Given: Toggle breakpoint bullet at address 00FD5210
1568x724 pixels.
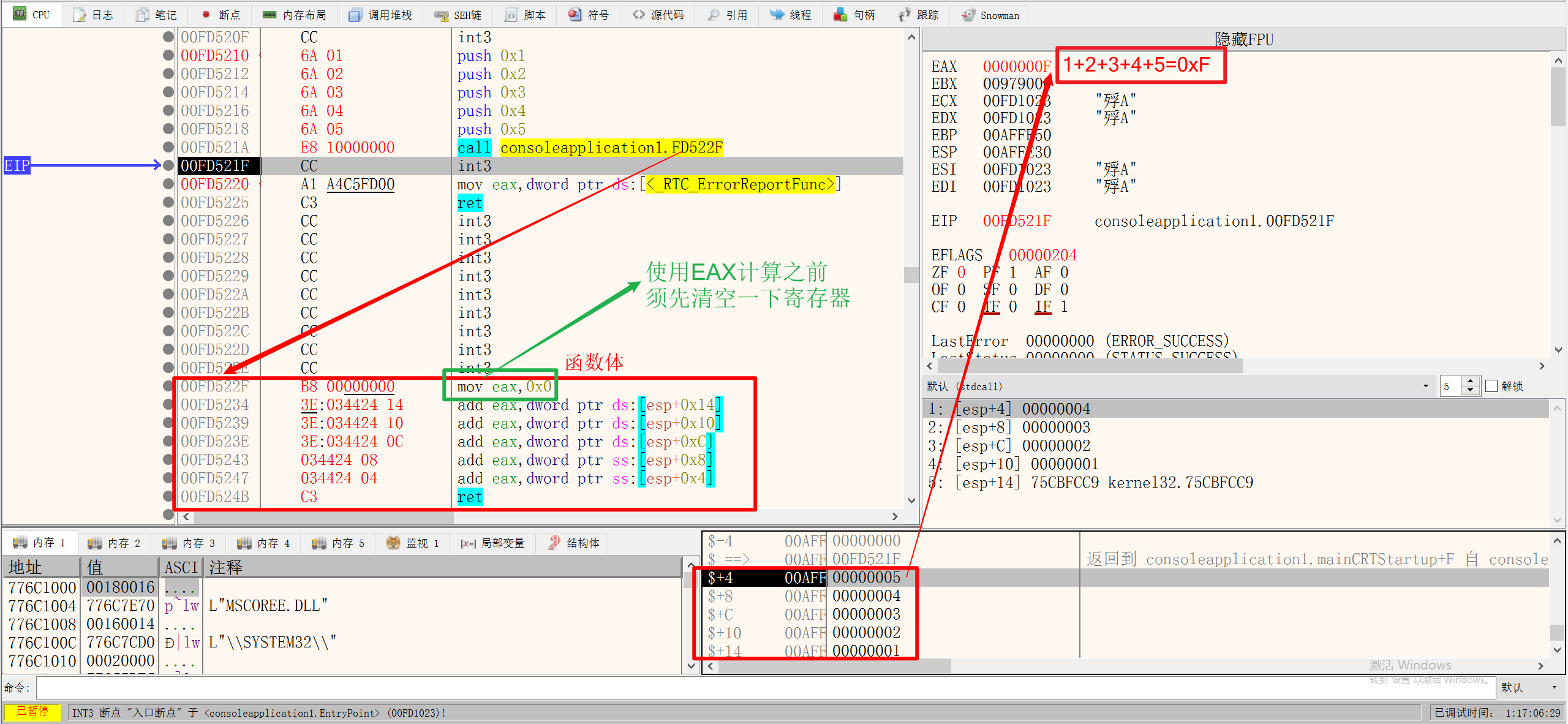Looking at the screenshot, I should pyautogui.click(x=168, y=55).
